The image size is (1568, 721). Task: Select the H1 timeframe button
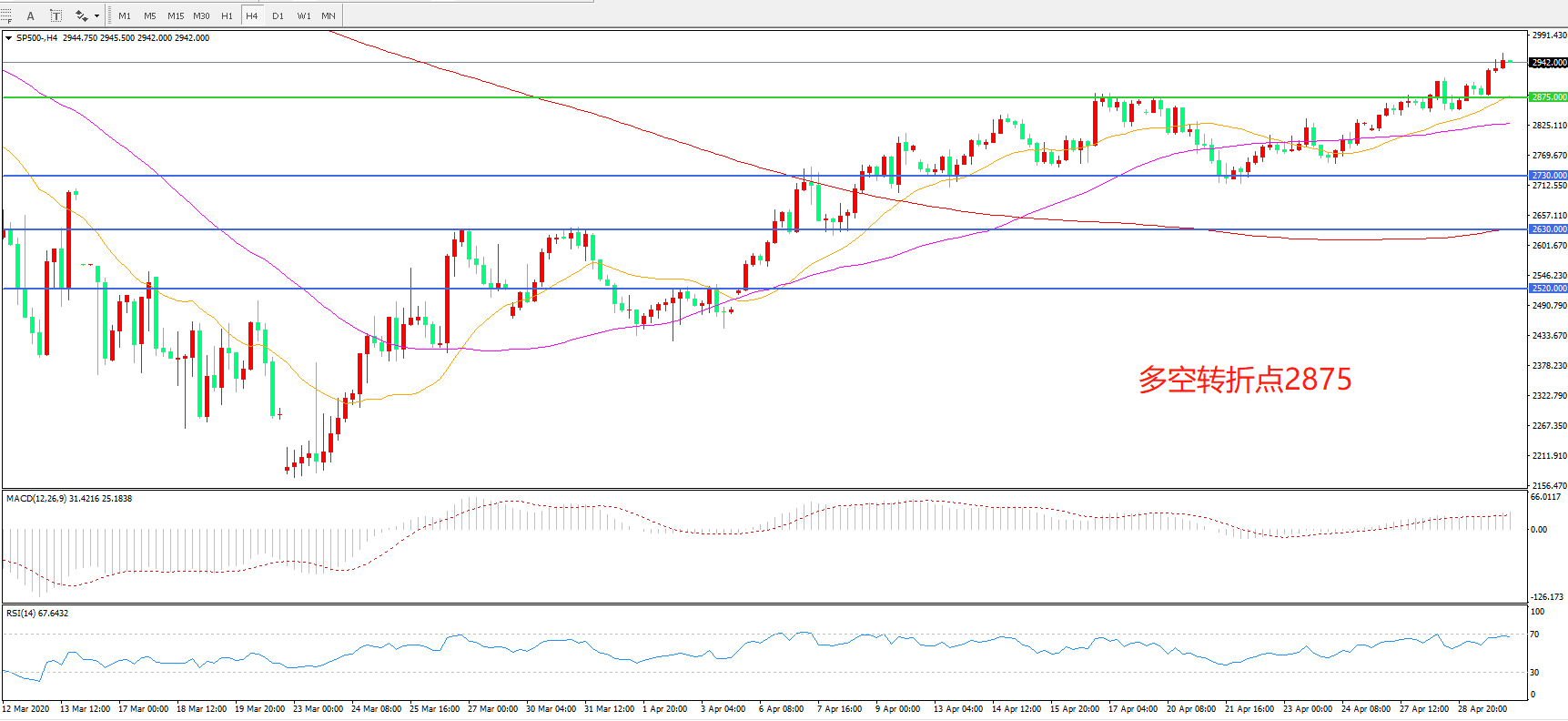(x=227, y=15)
